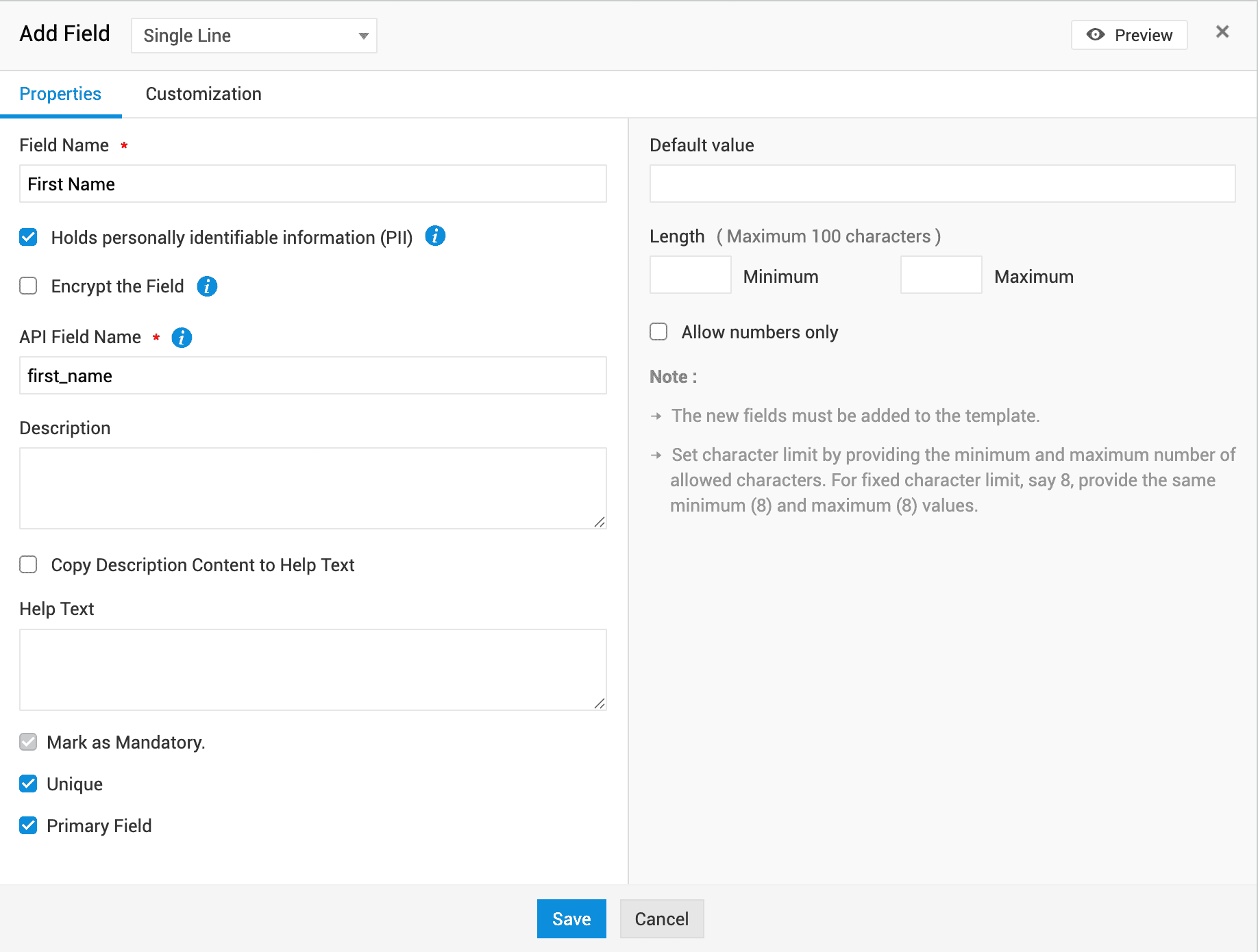Uncheck the Unique checkbox

(28, 784)
